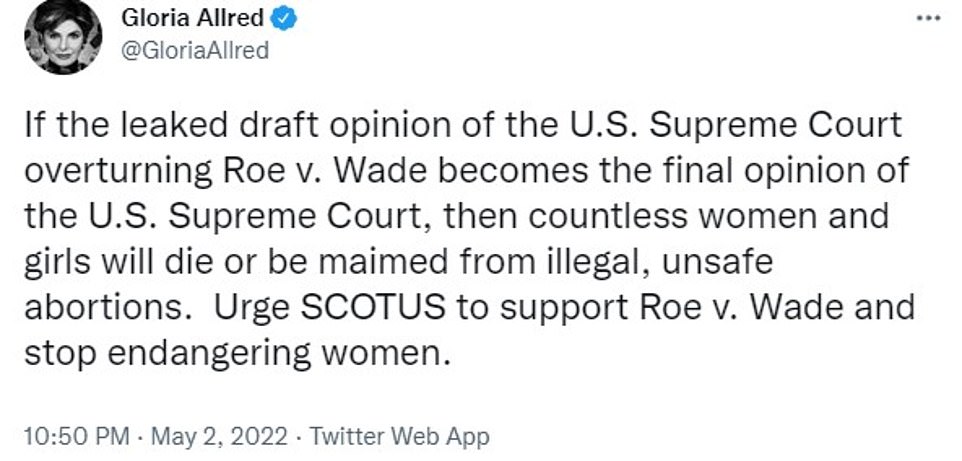962x461 pixels.
Task: Open the tweet's three-dot more options menu
Action: click(930, 19)
